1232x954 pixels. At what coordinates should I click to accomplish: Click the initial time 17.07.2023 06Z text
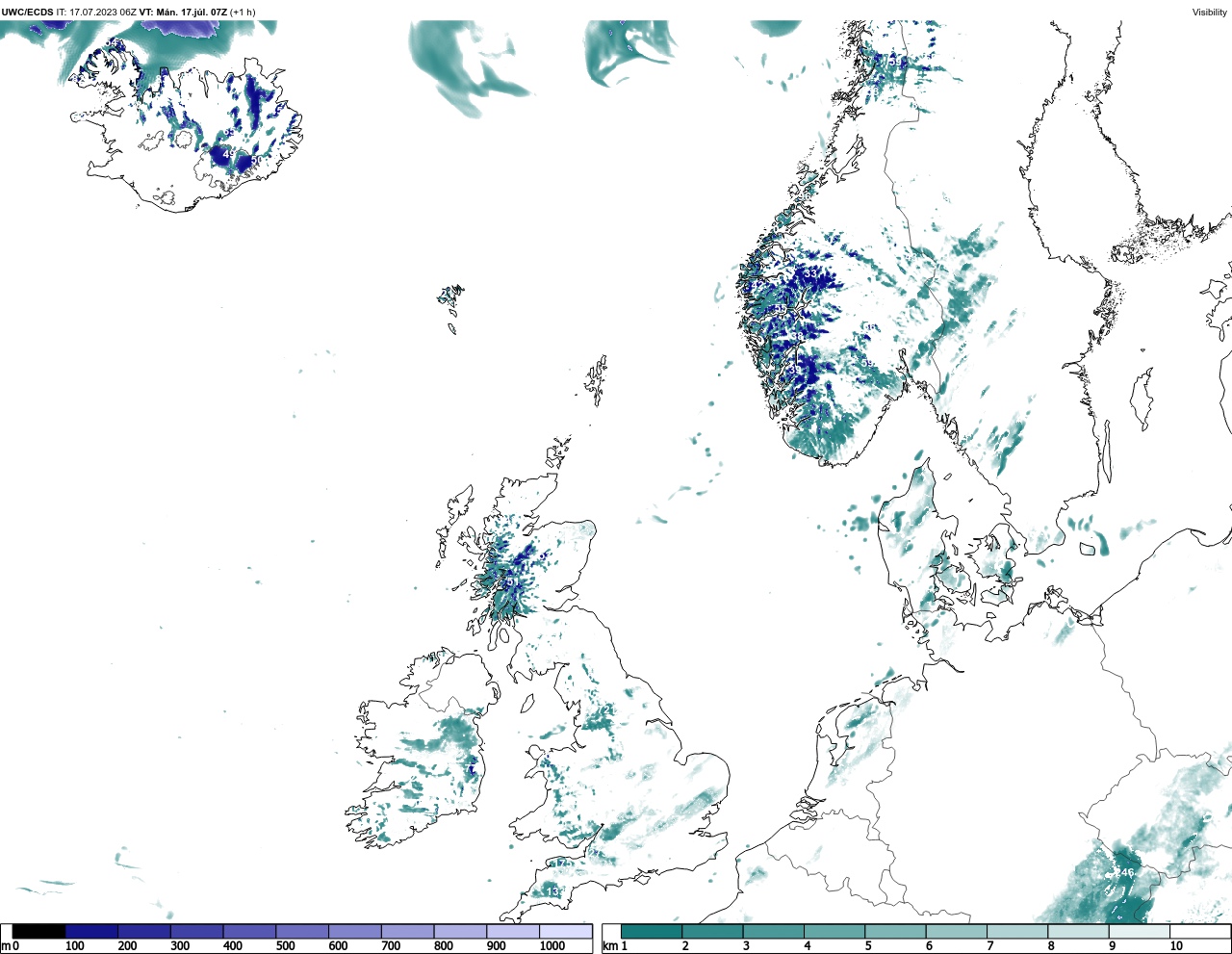pos(103,13)
